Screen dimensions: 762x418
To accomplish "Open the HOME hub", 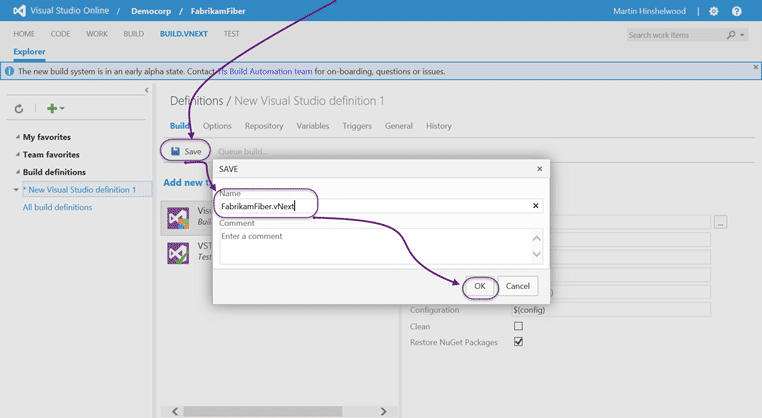I will click(24, 34).
